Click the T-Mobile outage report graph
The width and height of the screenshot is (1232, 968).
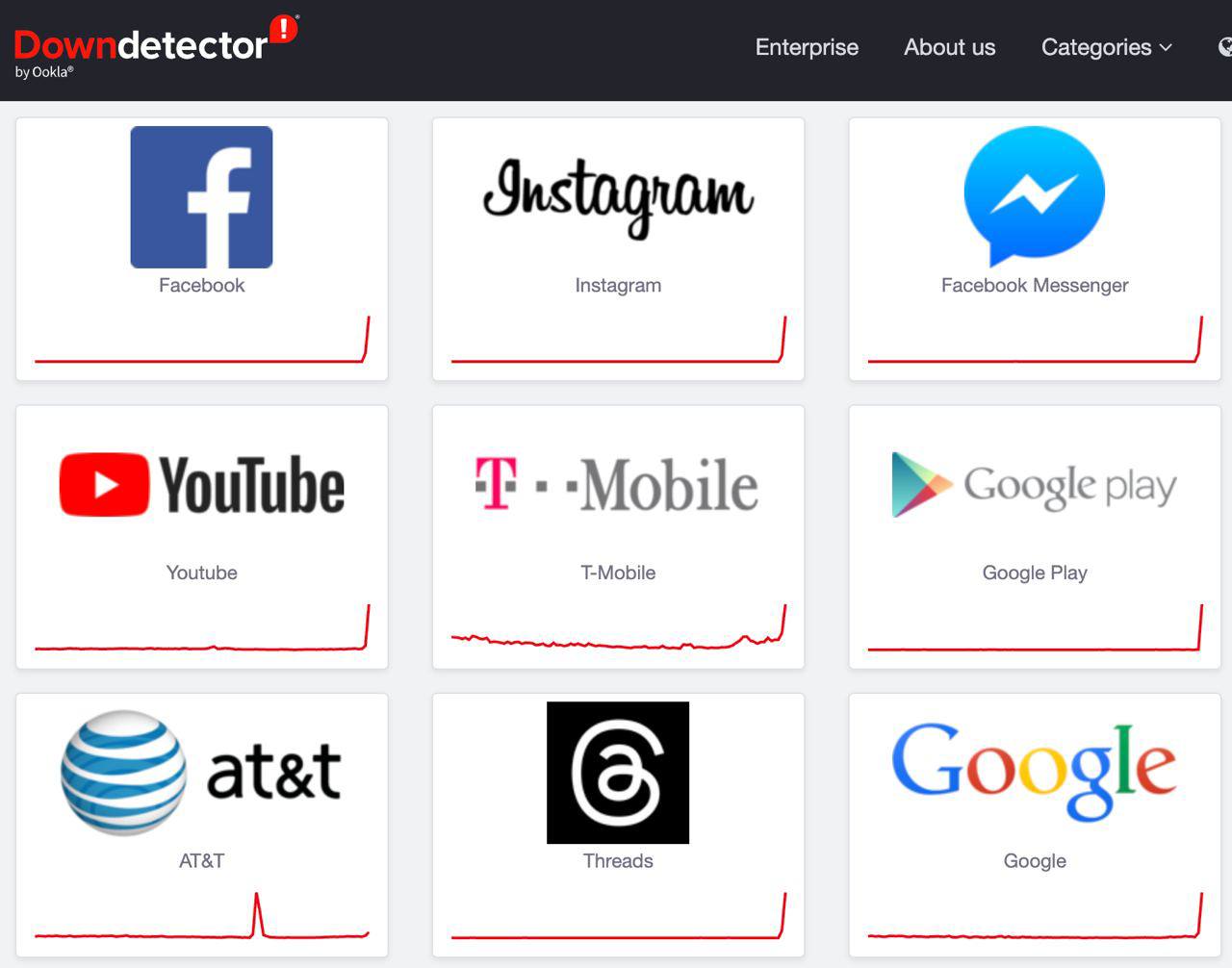(618, 627)
